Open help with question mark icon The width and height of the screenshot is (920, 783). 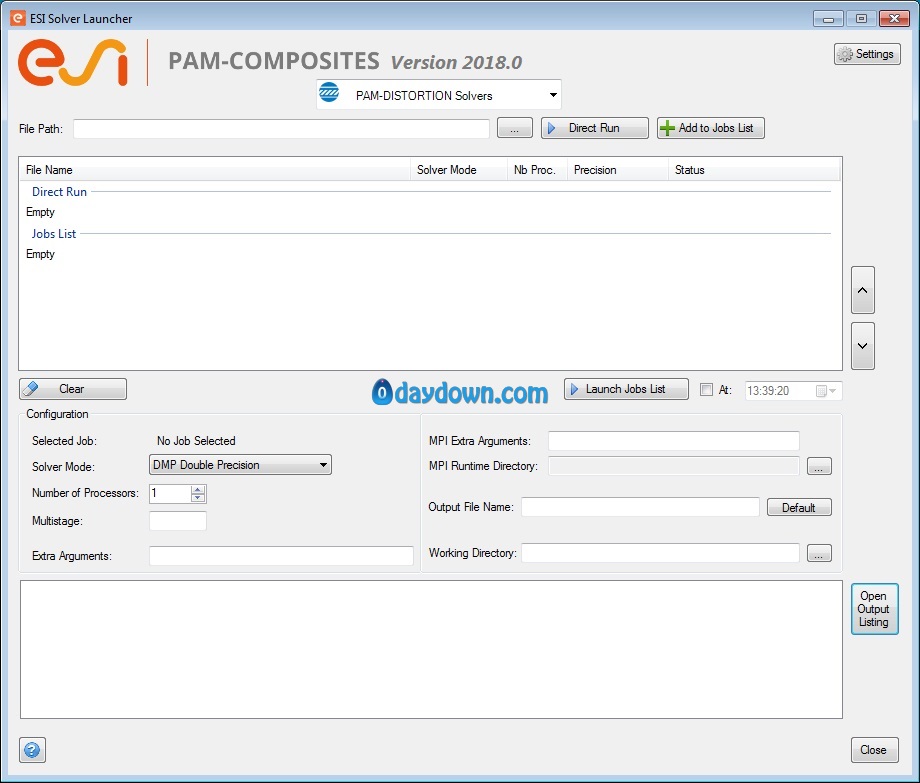point(32,750)
